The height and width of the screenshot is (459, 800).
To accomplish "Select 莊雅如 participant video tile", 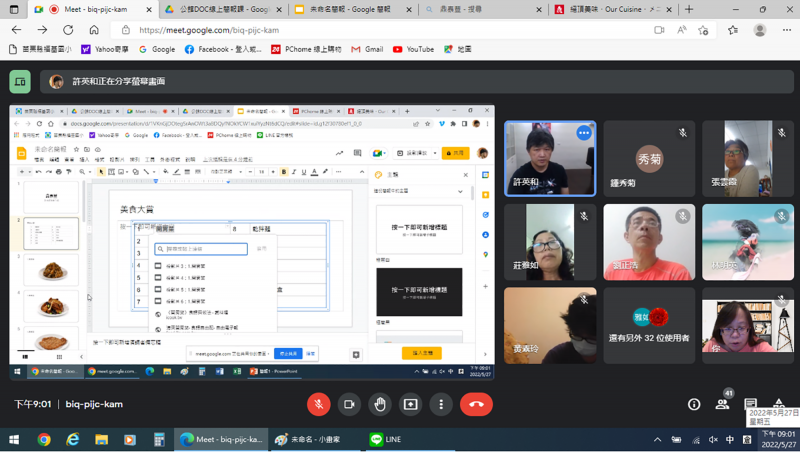I will [x=550, y=242].
